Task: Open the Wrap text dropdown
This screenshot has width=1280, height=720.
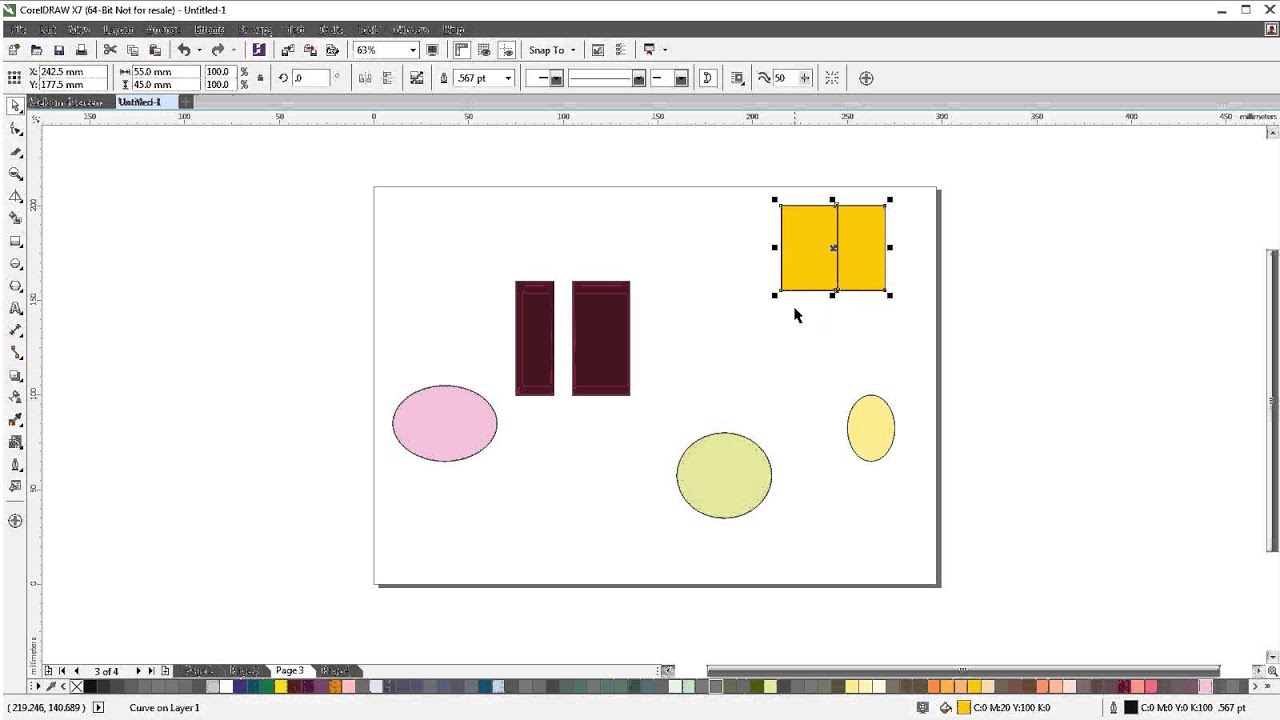Action: pyautogui.click(x=738, y=78)
